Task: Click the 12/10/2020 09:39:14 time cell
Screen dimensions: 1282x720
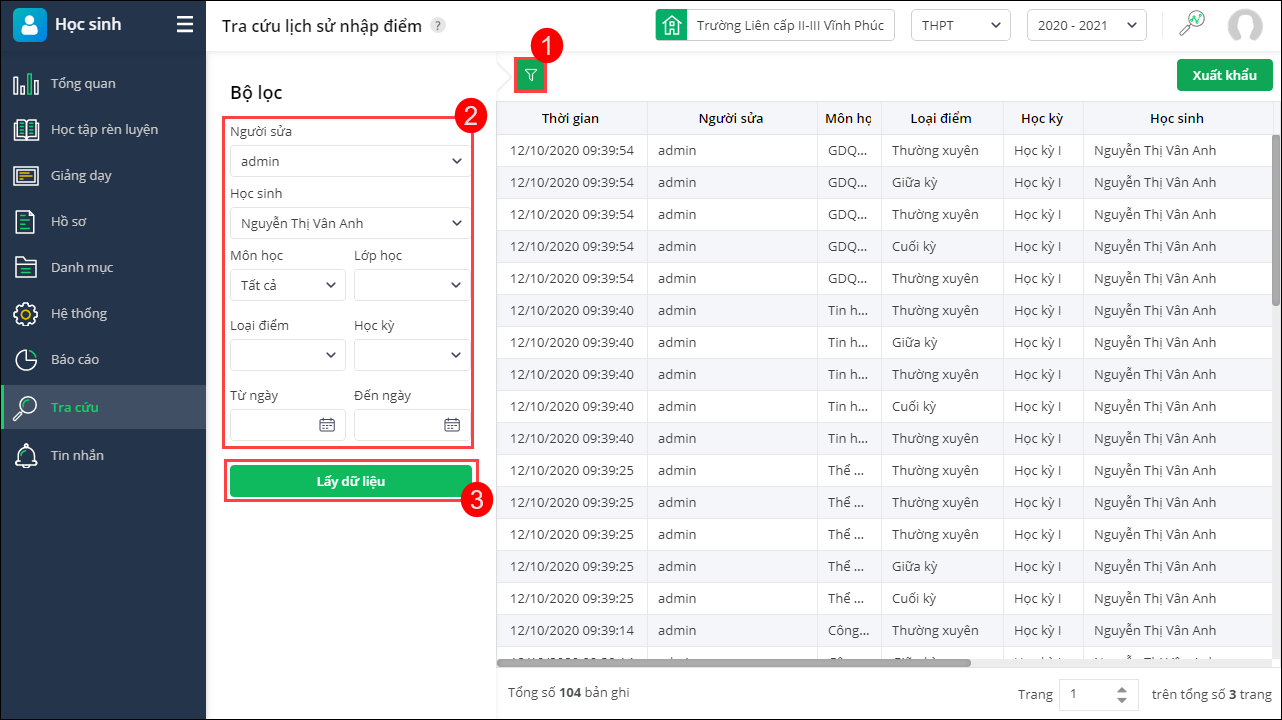Action: click(572, 630)
